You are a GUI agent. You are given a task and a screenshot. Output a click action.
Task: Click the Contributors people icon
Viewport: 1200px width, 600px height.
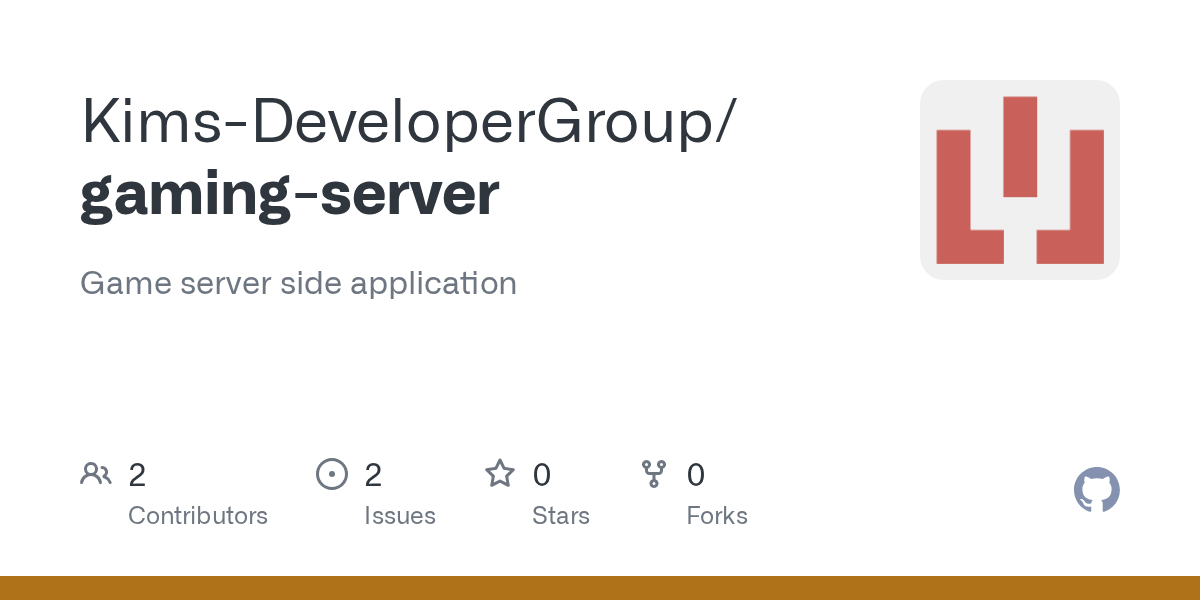(x=96, y=474)
